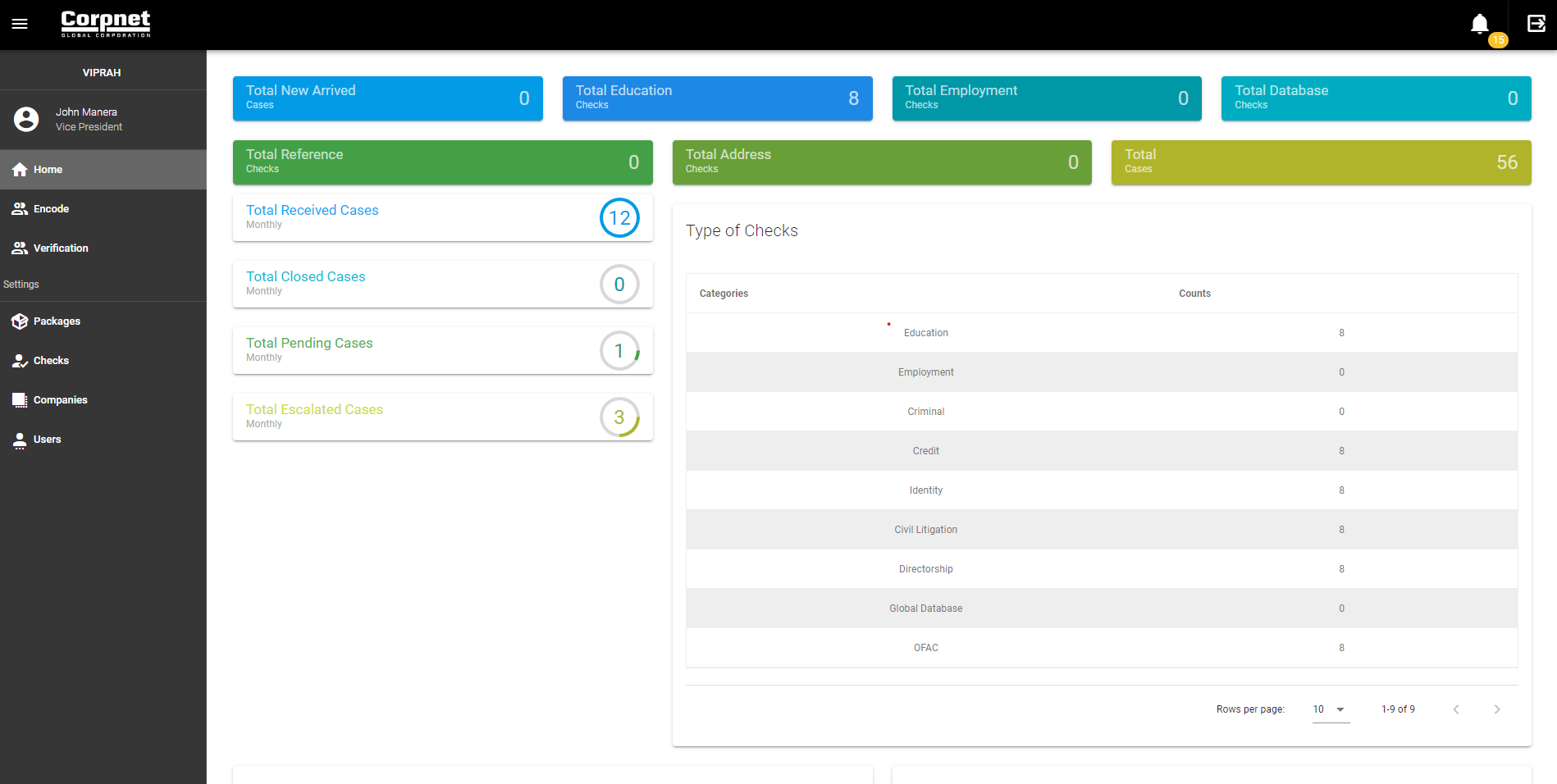1557x784 pixels.
Task: Click the Home house icon
Action: 20,170
